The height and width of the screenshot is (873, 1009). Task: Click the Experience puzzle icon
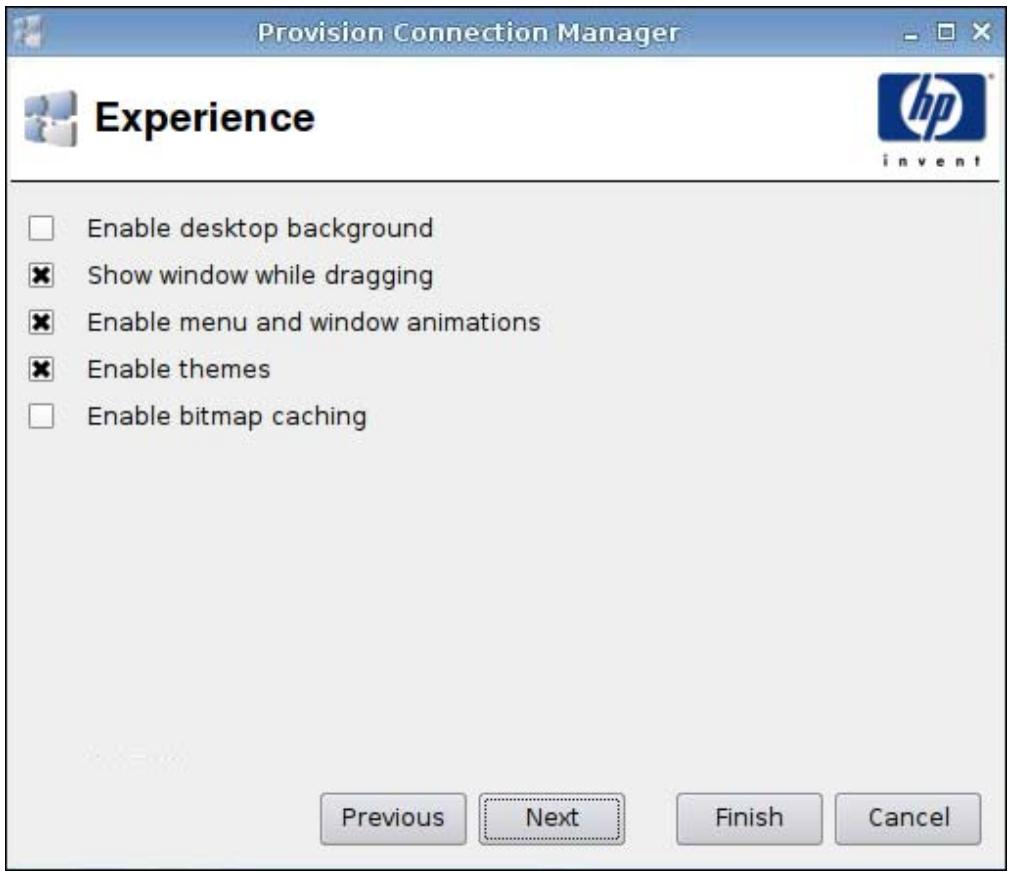(51, 118)
